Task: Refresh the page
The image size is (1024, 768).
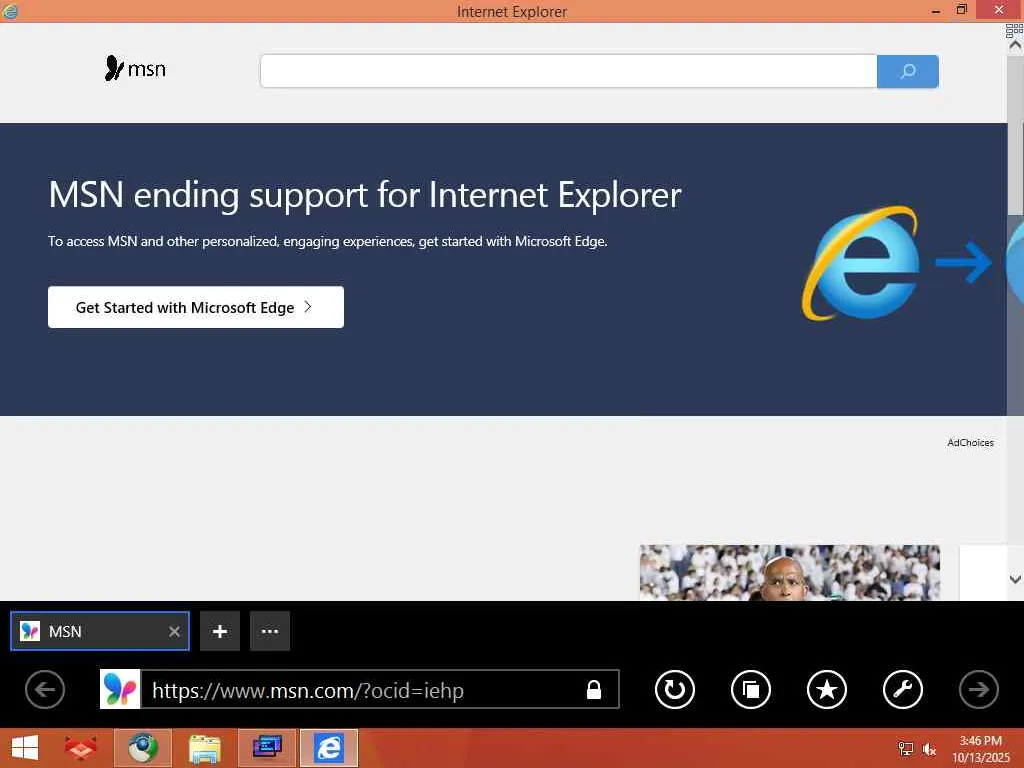Action: [x=675, y=689]
